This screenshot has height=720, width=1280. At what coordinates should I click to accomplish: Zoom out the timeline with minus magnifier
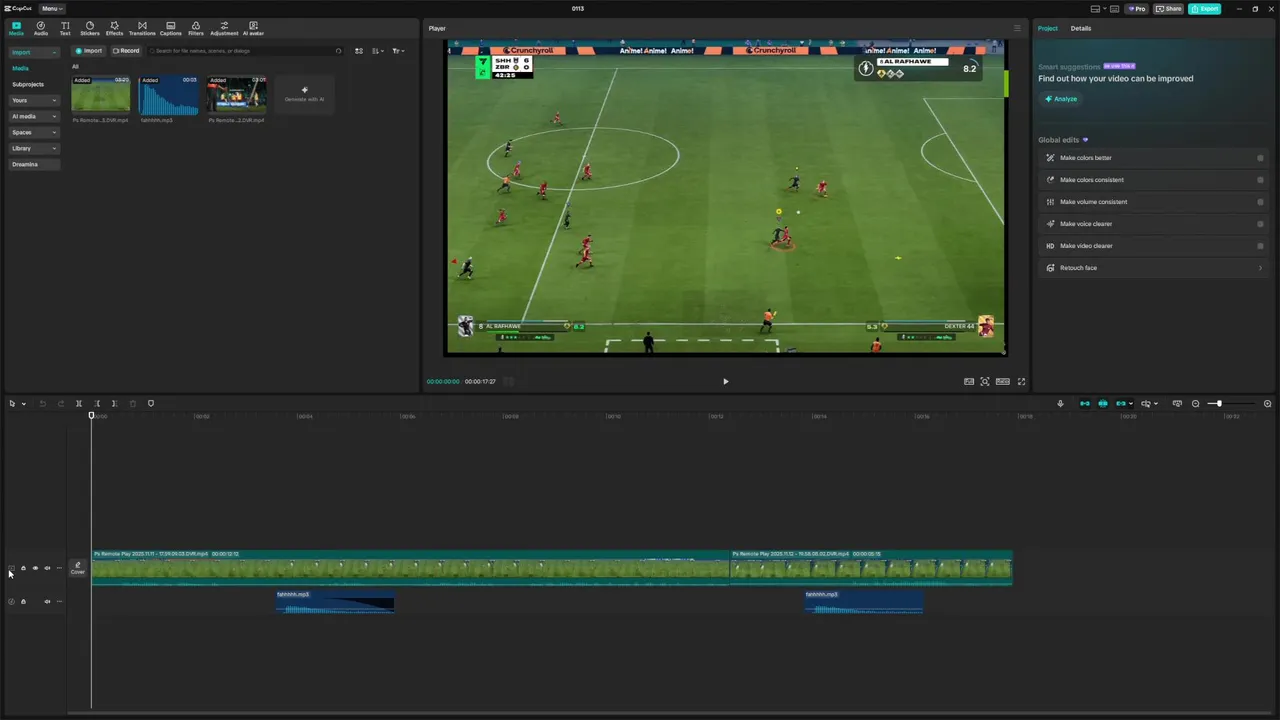coord(1195,404)
